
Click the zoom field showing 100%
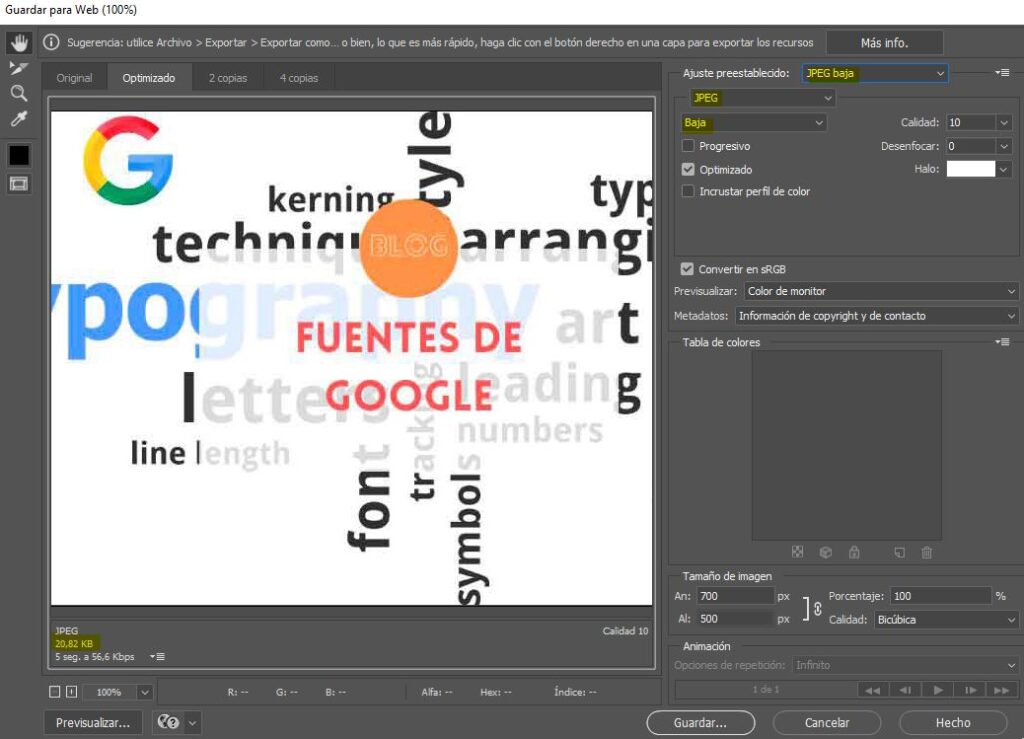pyautogui.click(x=108, y=692)
